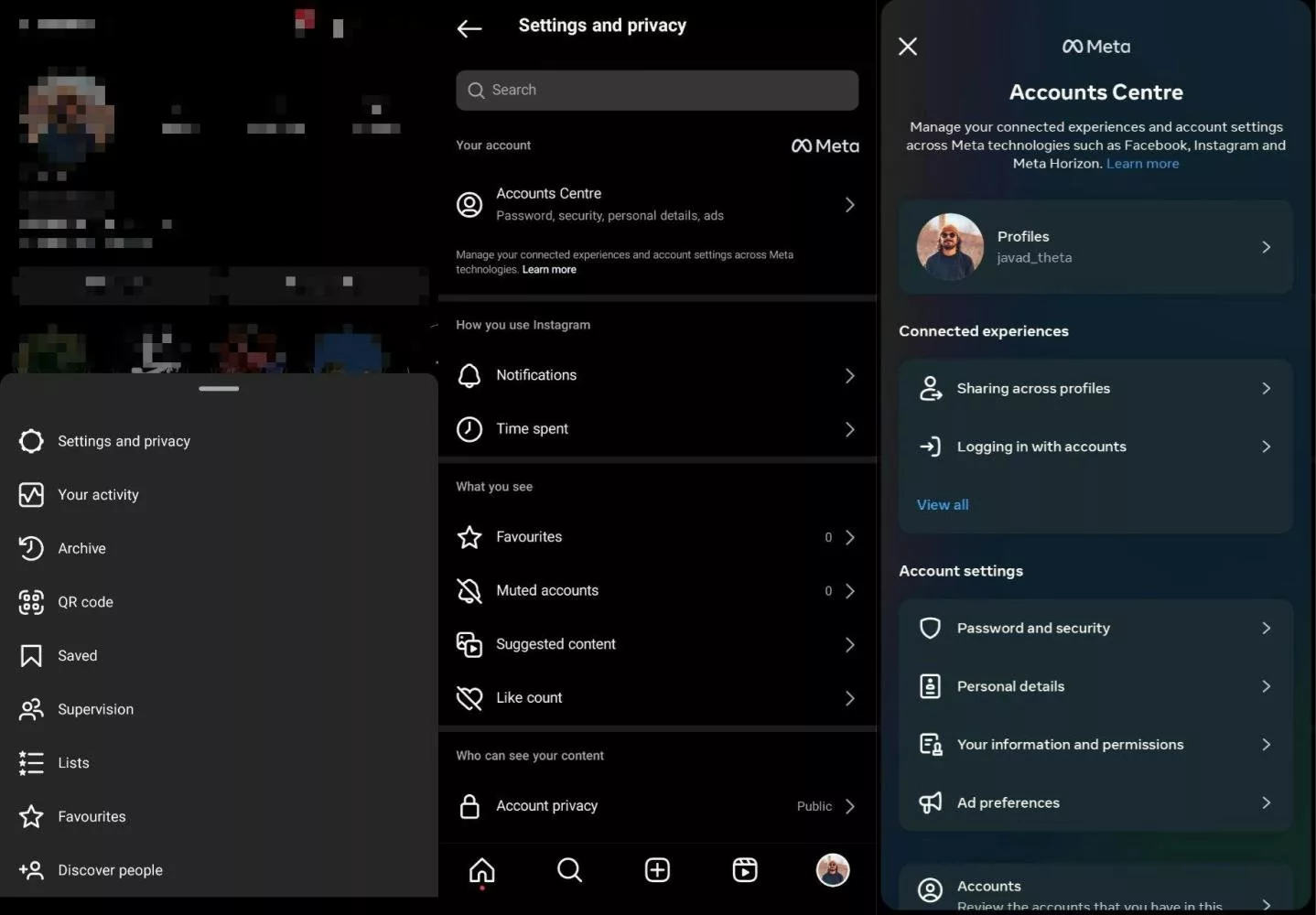This screenshot has height=915, width=1316.
Task: Click Favourites star icon in settings list
Action: [469, 537]
